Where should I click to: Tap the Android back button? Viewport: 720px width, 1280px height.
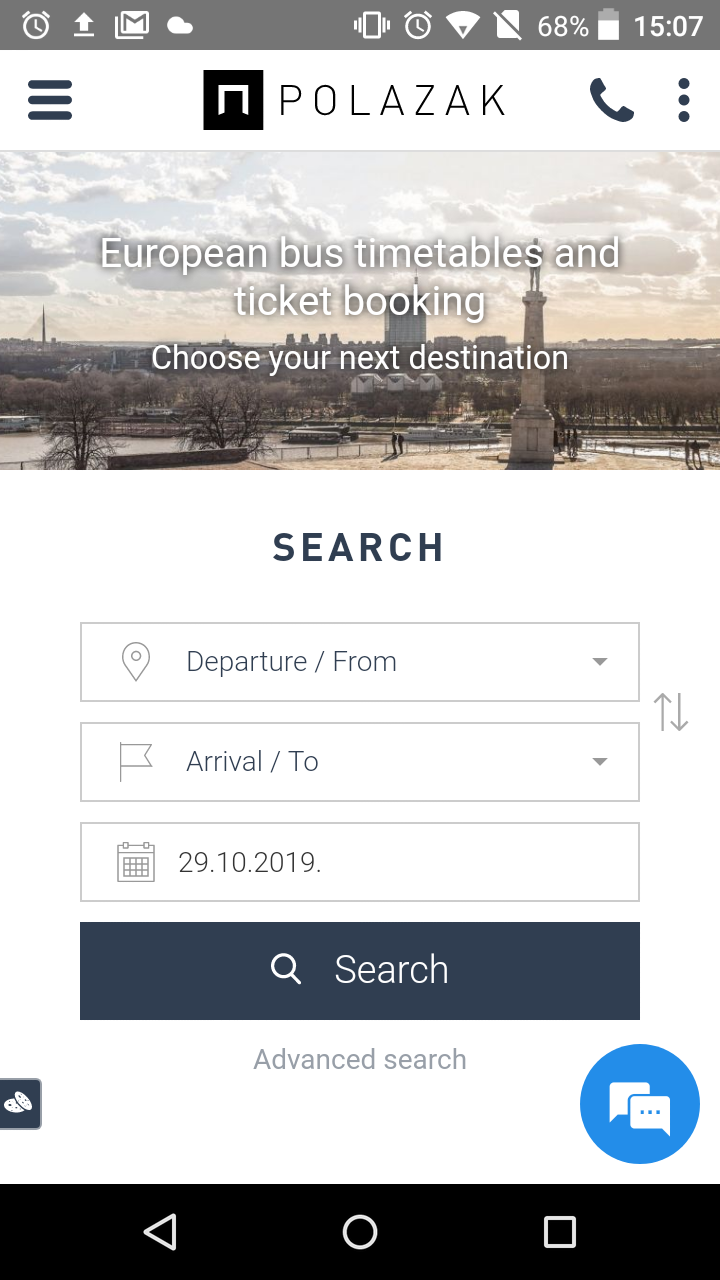[x=160, y=1232]
